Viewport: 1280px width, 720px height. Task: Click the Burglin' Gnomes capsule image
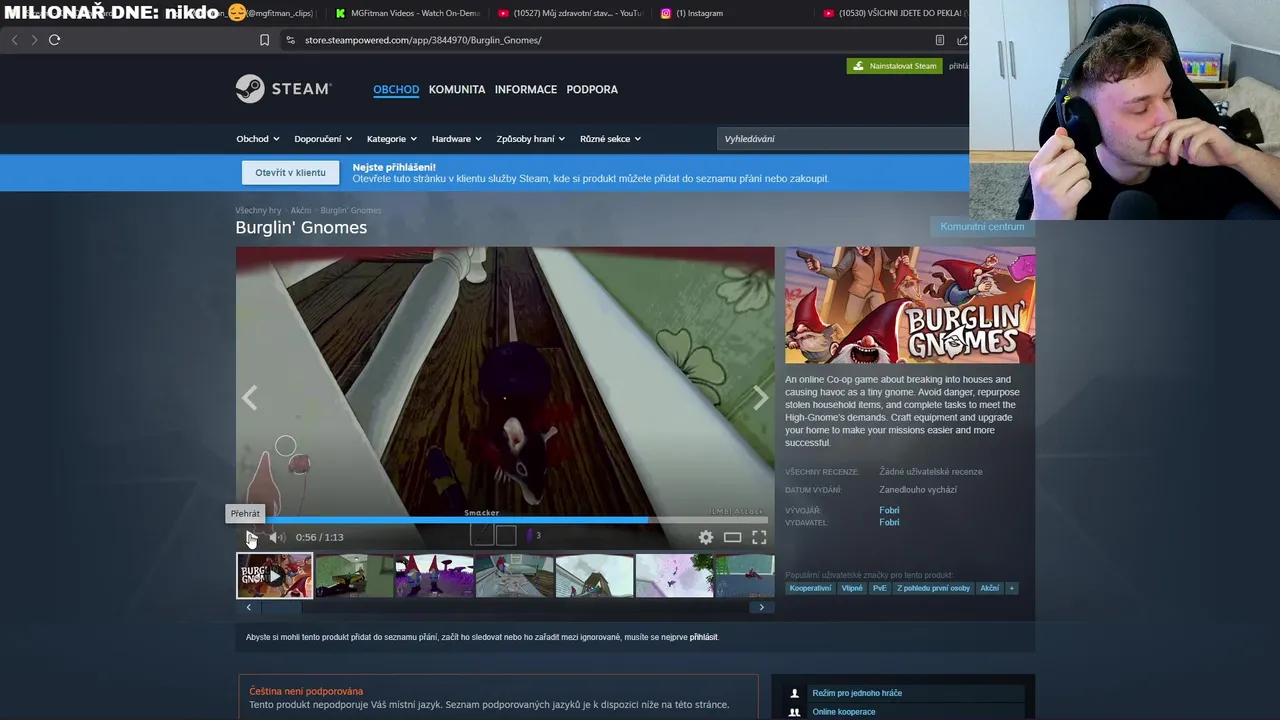910,305
